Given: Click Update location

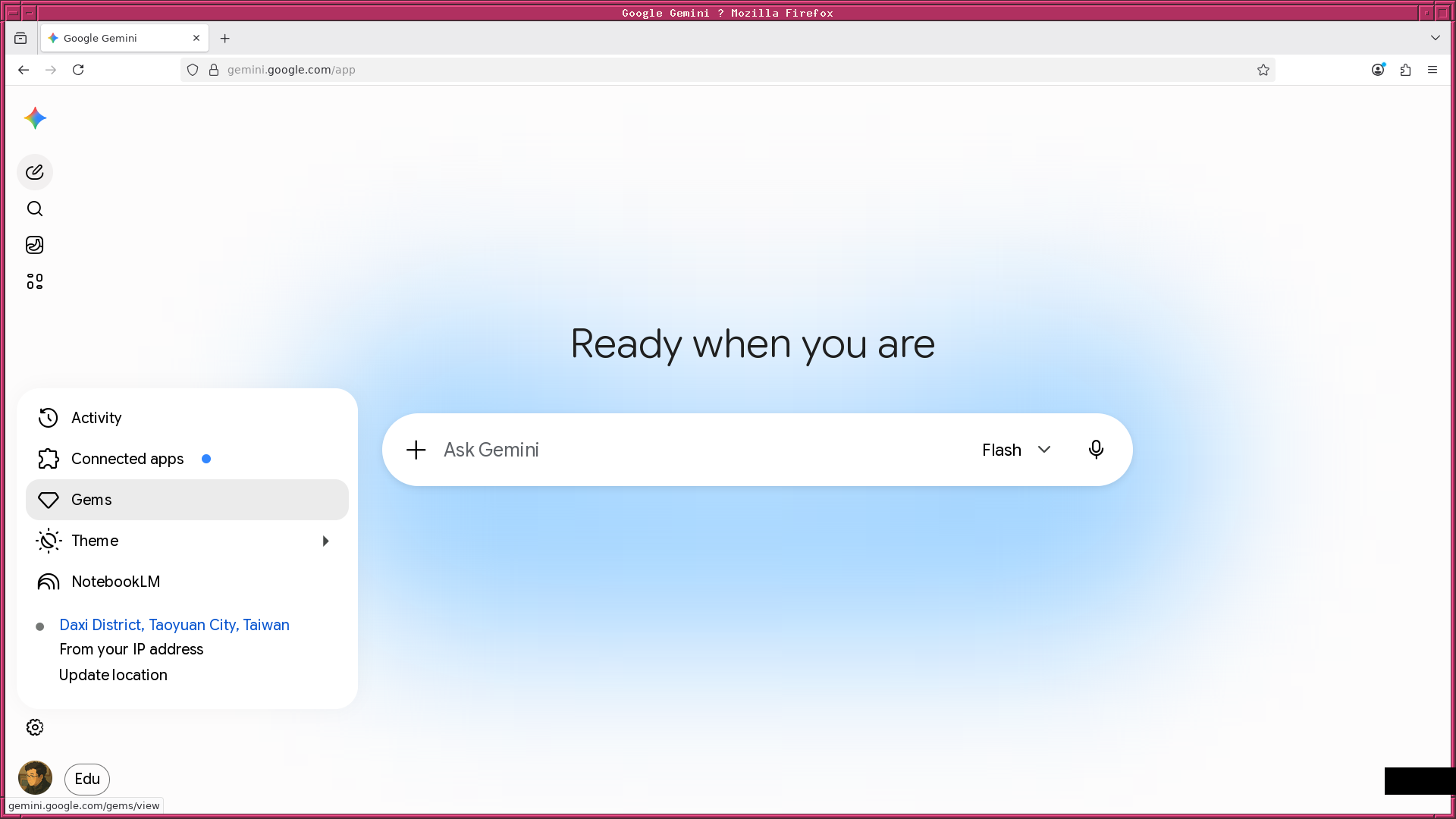Looking at the screenshot, I should coord(113,675).
